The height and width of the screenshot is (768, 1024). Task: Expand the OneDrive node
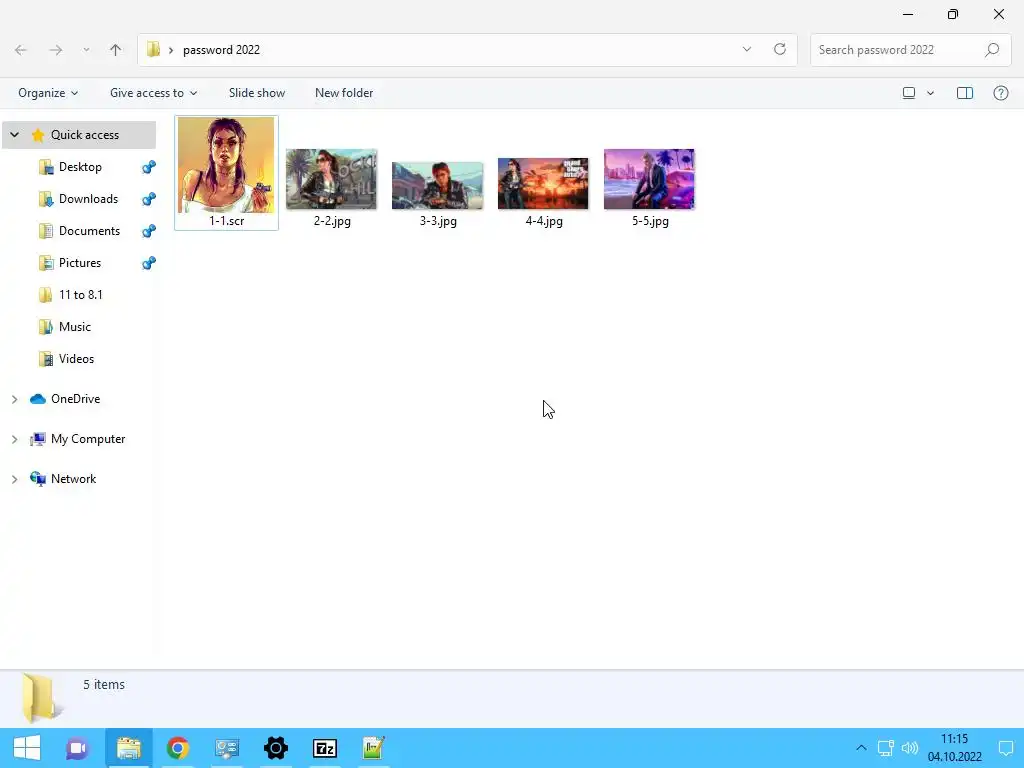pos(14,399)
